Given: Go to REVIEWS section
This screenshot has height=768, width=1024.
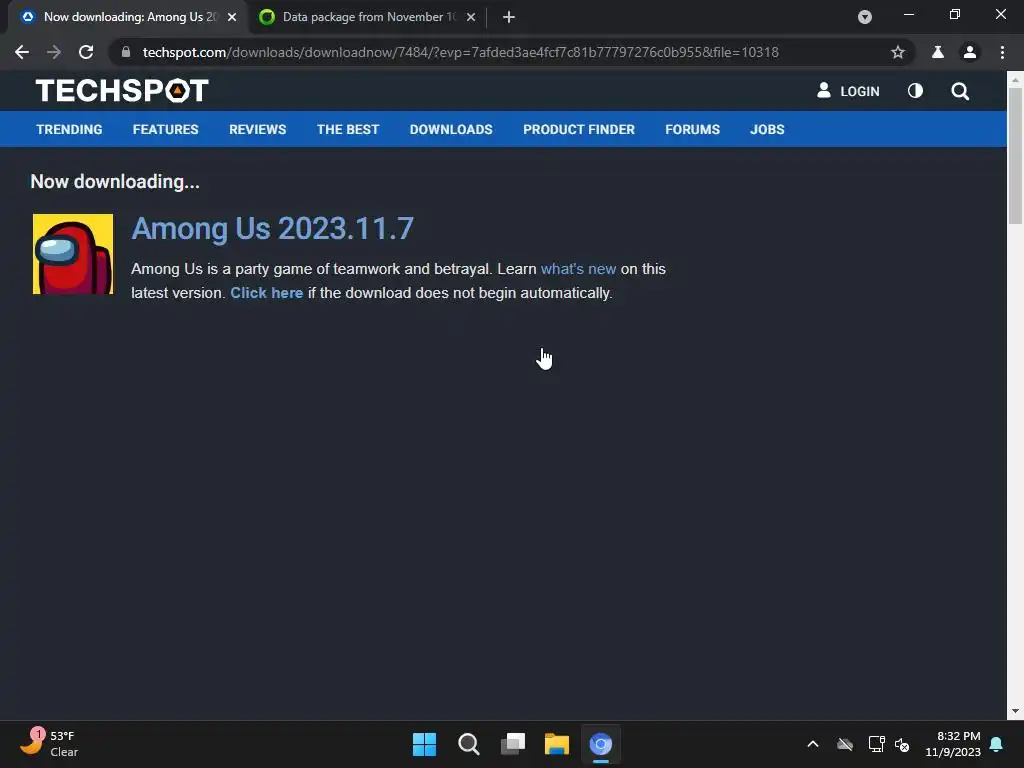Looking at the screenshot, I should [257, 129].
